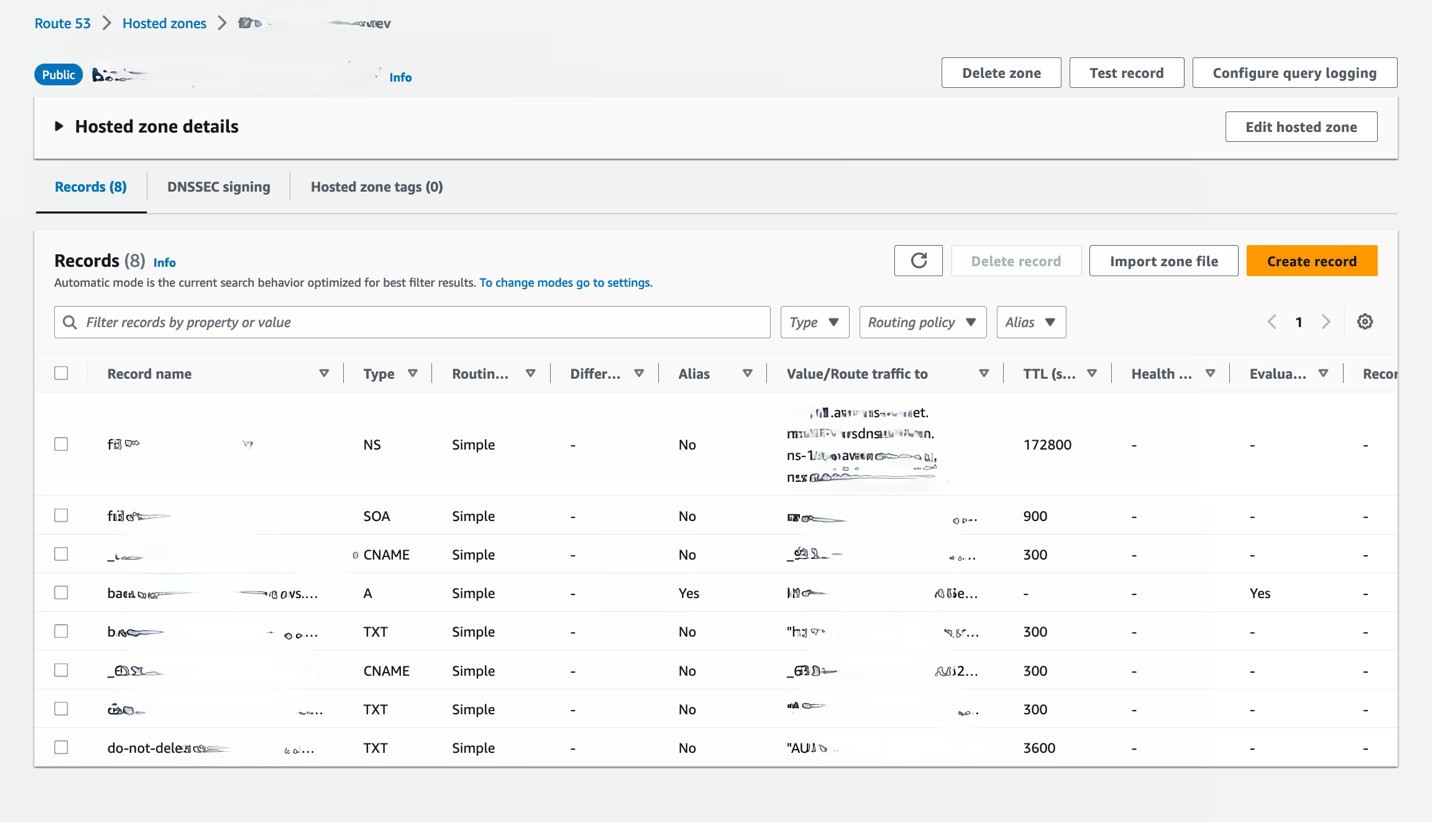Toggle the select-all records checkbox
1432x822 pixels.
click(62, 373)
